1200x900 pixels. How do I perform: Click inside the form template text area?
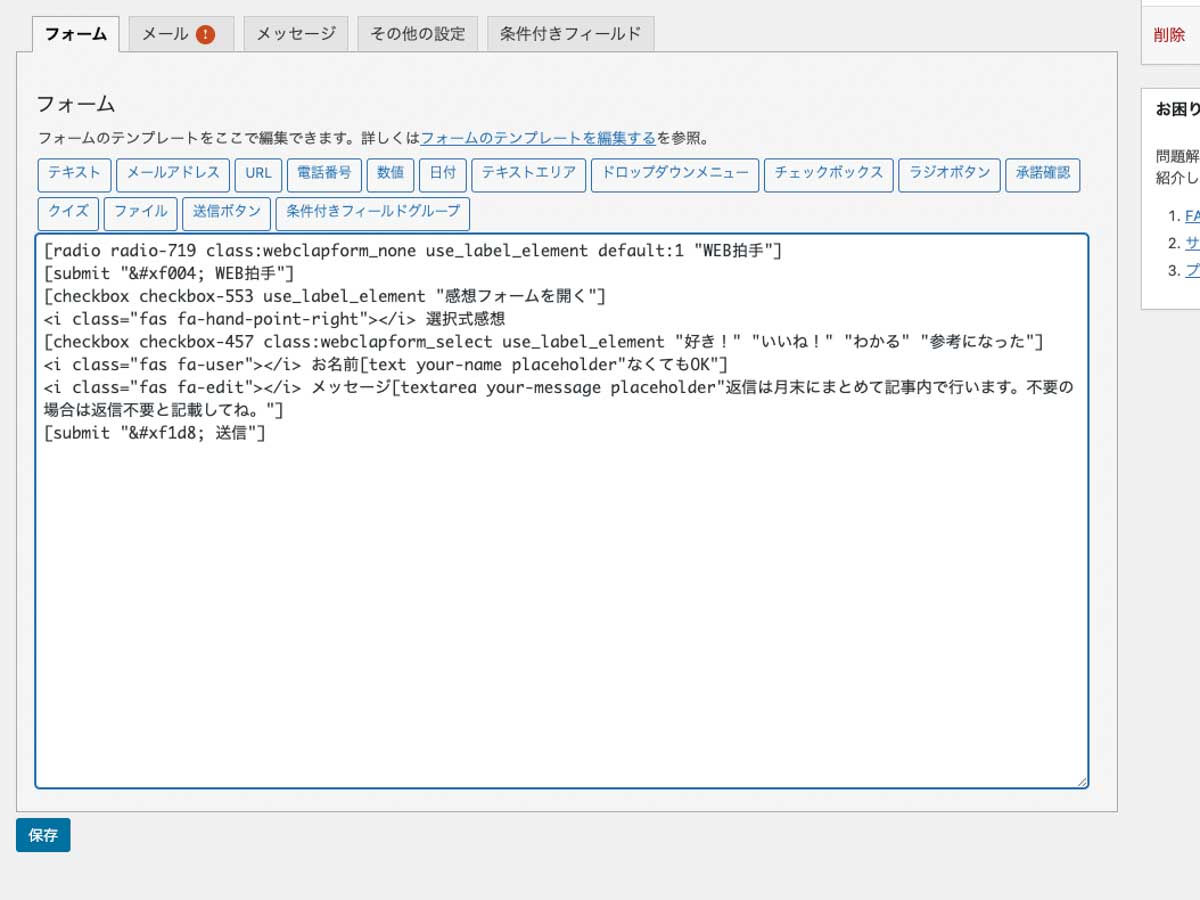tap(560, 600)
